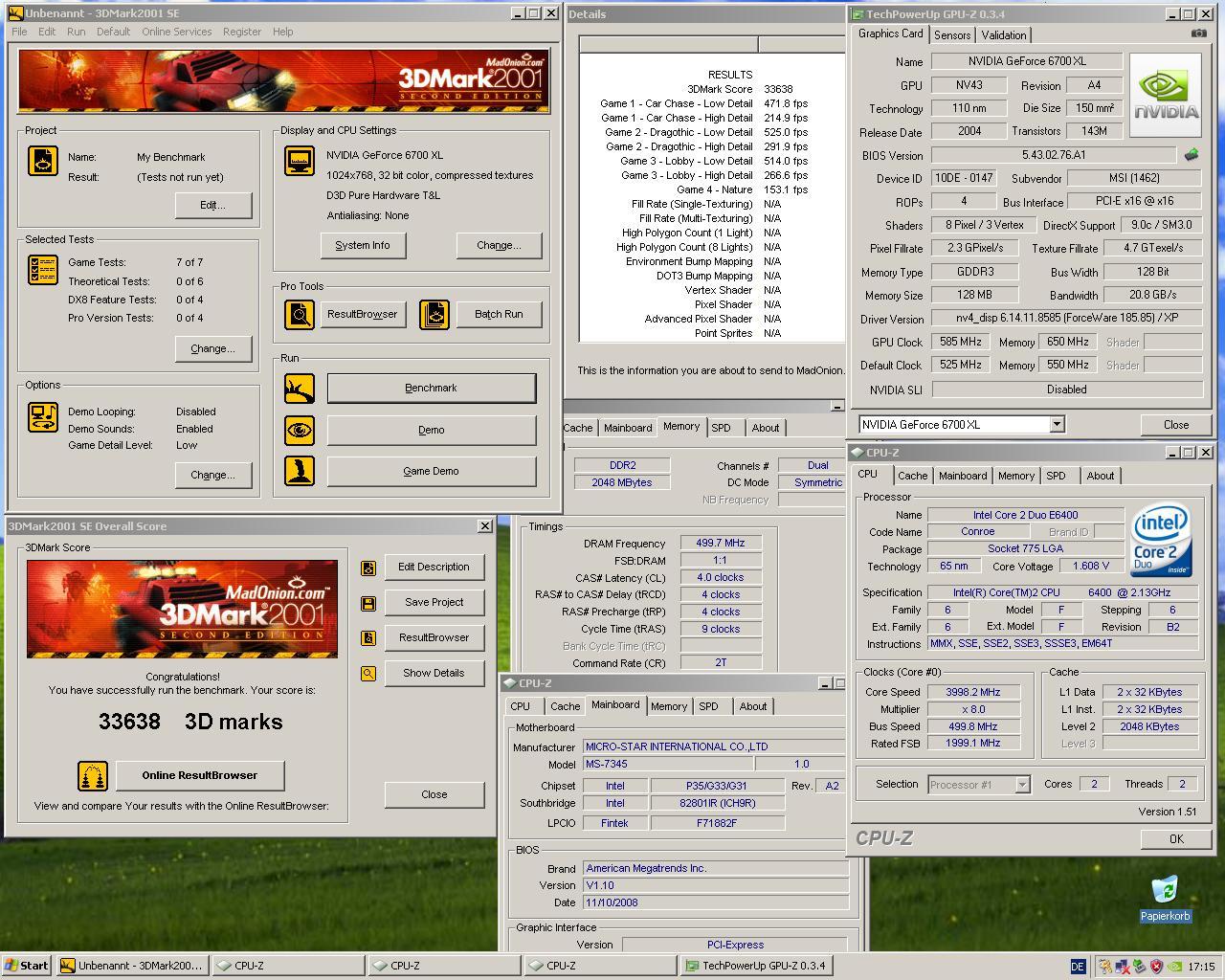Click the ResultBrowser magnifier icon in Pro Tools
The height and width of the screenshot is (980, 1225).
pos(300,314)
